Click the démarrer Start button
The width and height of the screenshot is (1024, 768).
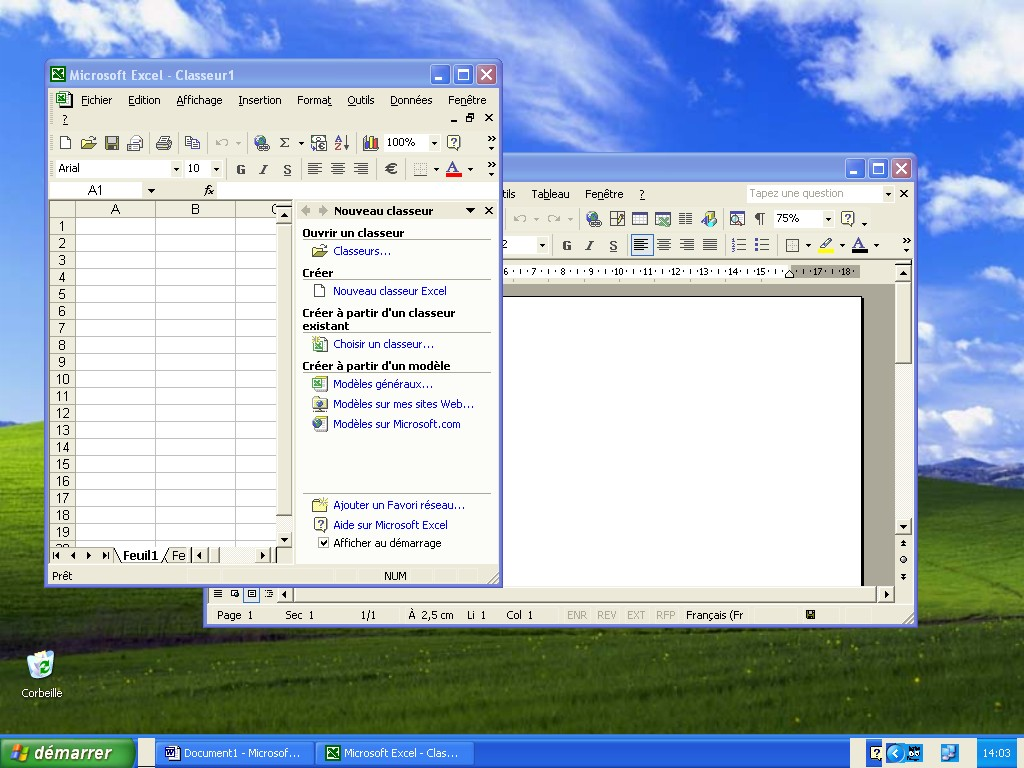coord(67,753)
